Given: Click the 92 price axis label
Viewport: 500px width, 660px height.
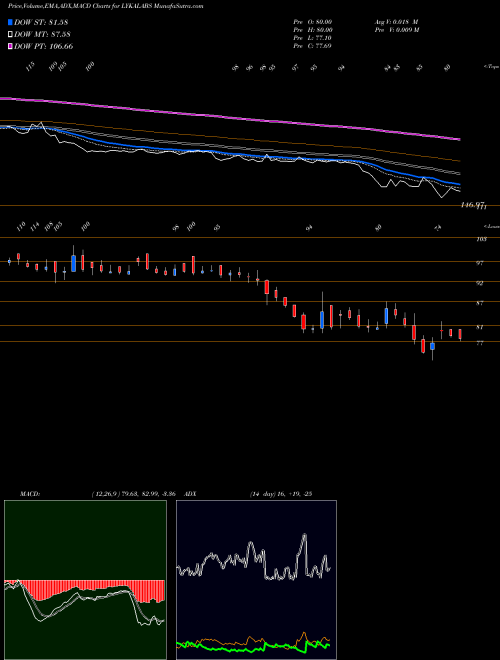Looking at the screenshot, I should 479,283.
